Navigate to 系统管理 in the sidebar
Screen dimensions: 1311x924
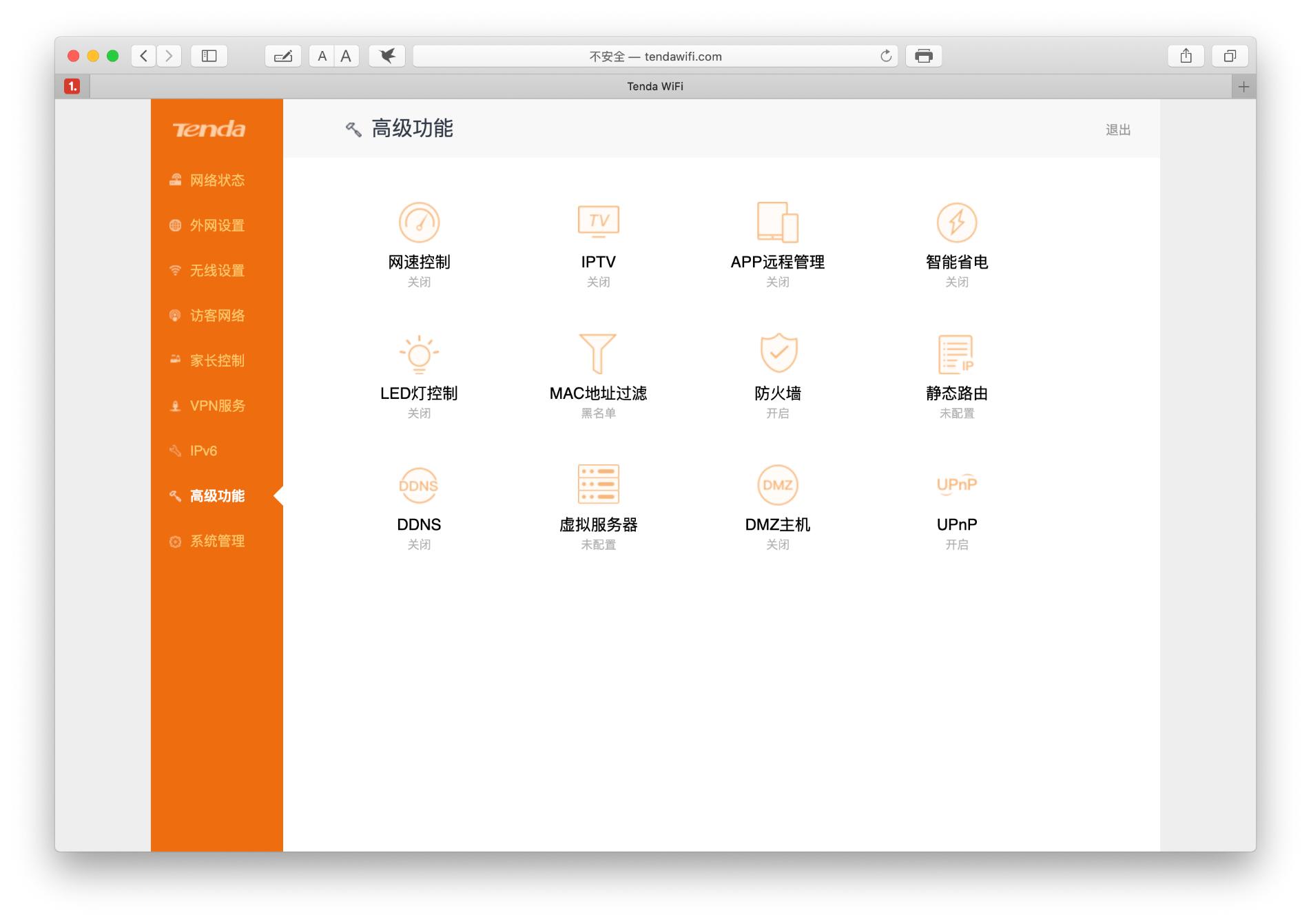(217, 542)
